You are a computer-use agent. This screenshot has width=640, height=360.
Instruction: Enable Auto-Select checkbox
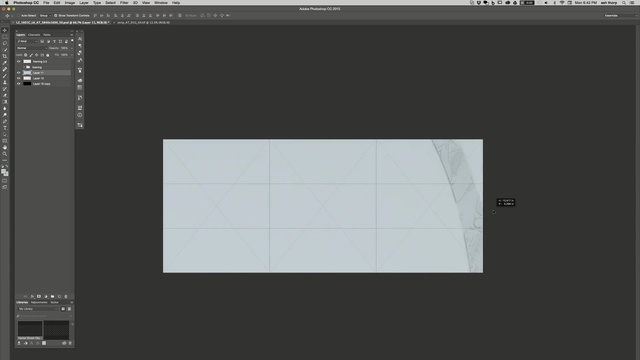pos(18,16)
